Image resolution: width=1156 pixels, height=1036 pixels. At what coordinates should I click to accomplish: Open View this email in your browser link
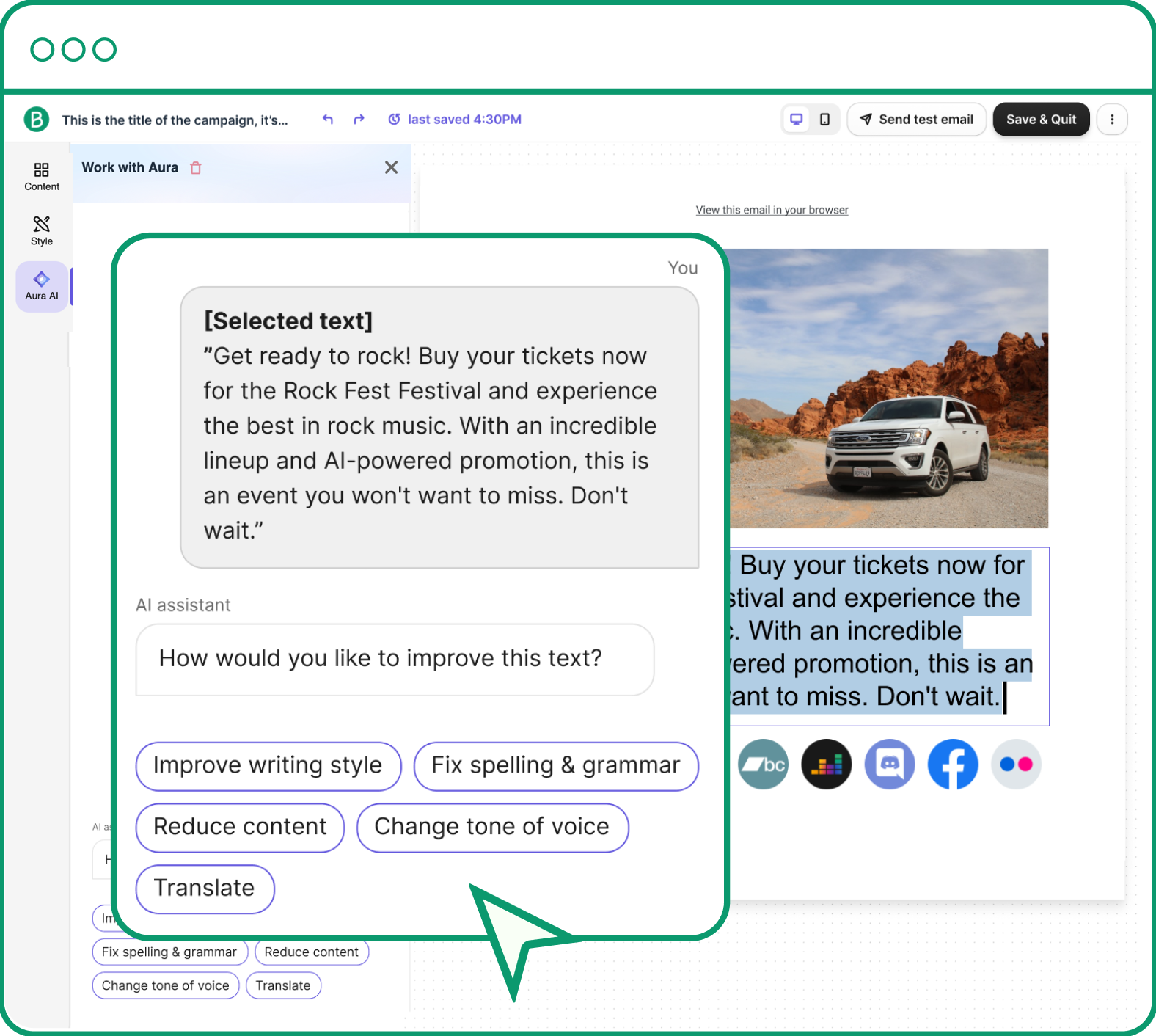coord(772,210)
